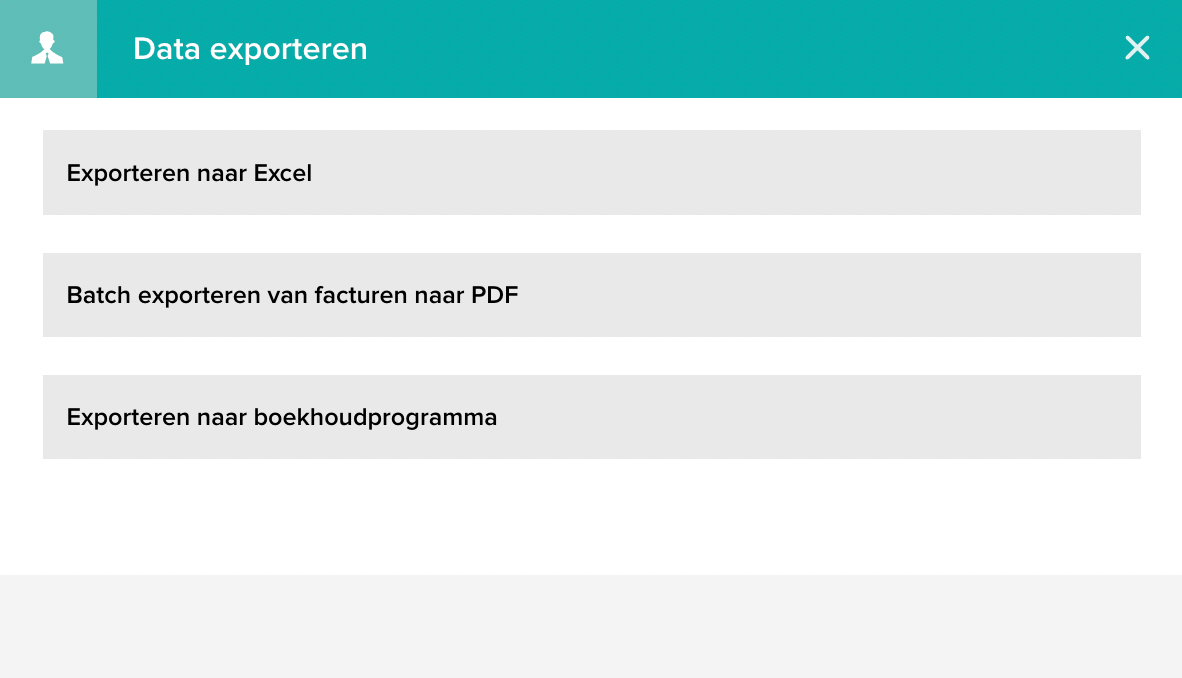The height and width of the screenshot is (678, 1182).
Task: Click the user avatar tile beside the title
Action: 48,49
